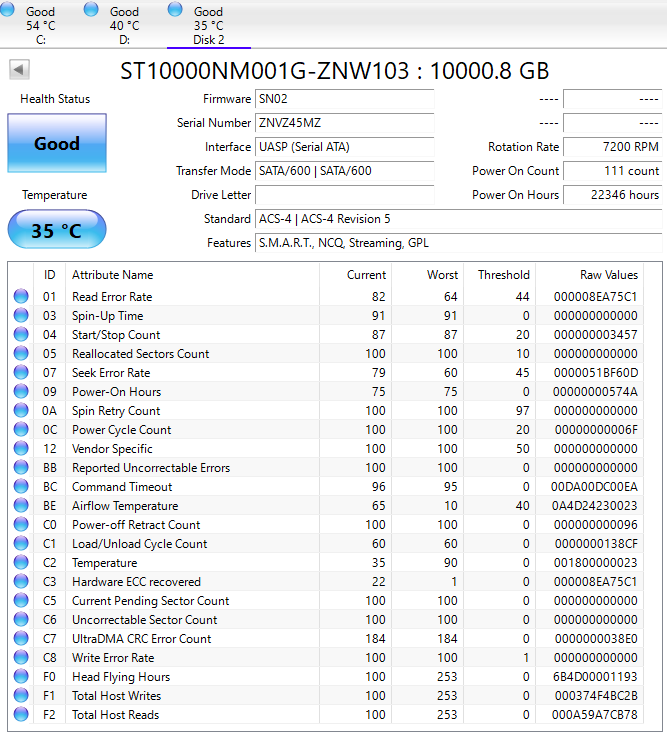Select the C: drive tab at 54 °C

coord(40,24)
